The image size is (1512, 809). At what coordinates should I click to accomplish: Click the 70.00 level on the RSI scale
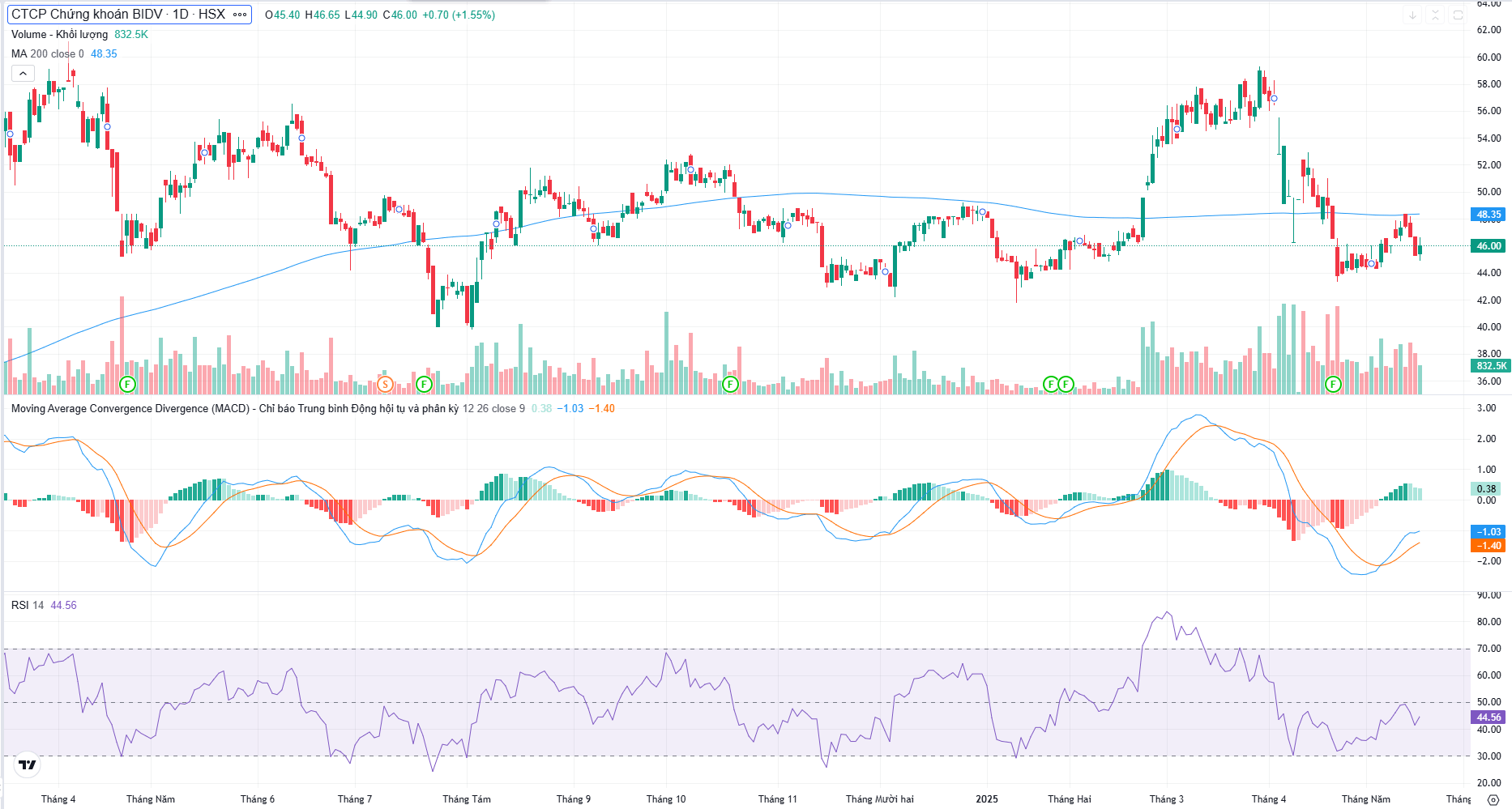coord(1489,648)
